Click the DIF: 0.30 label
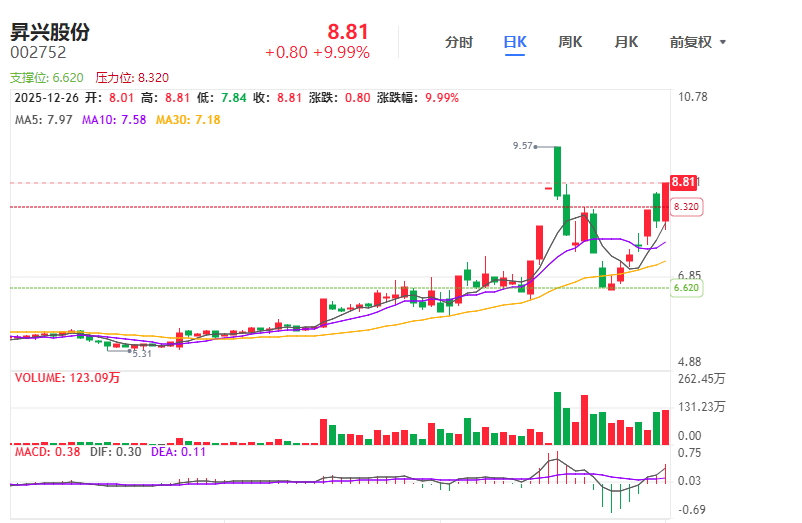Screen dimensions: 802x523 [116, 452]
